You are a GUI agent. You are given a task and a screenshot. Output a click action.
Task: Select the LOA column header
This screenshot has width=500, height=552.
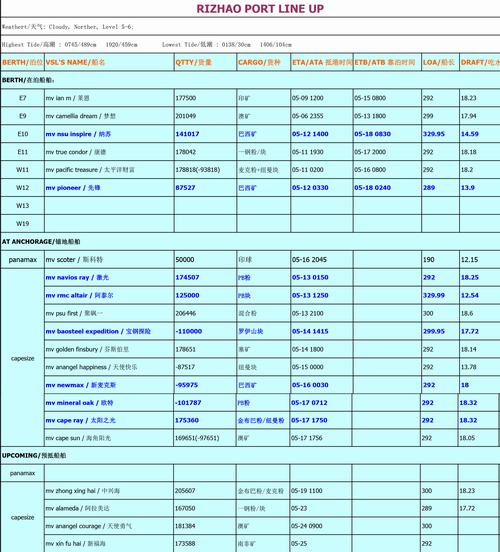pos(438,62)
